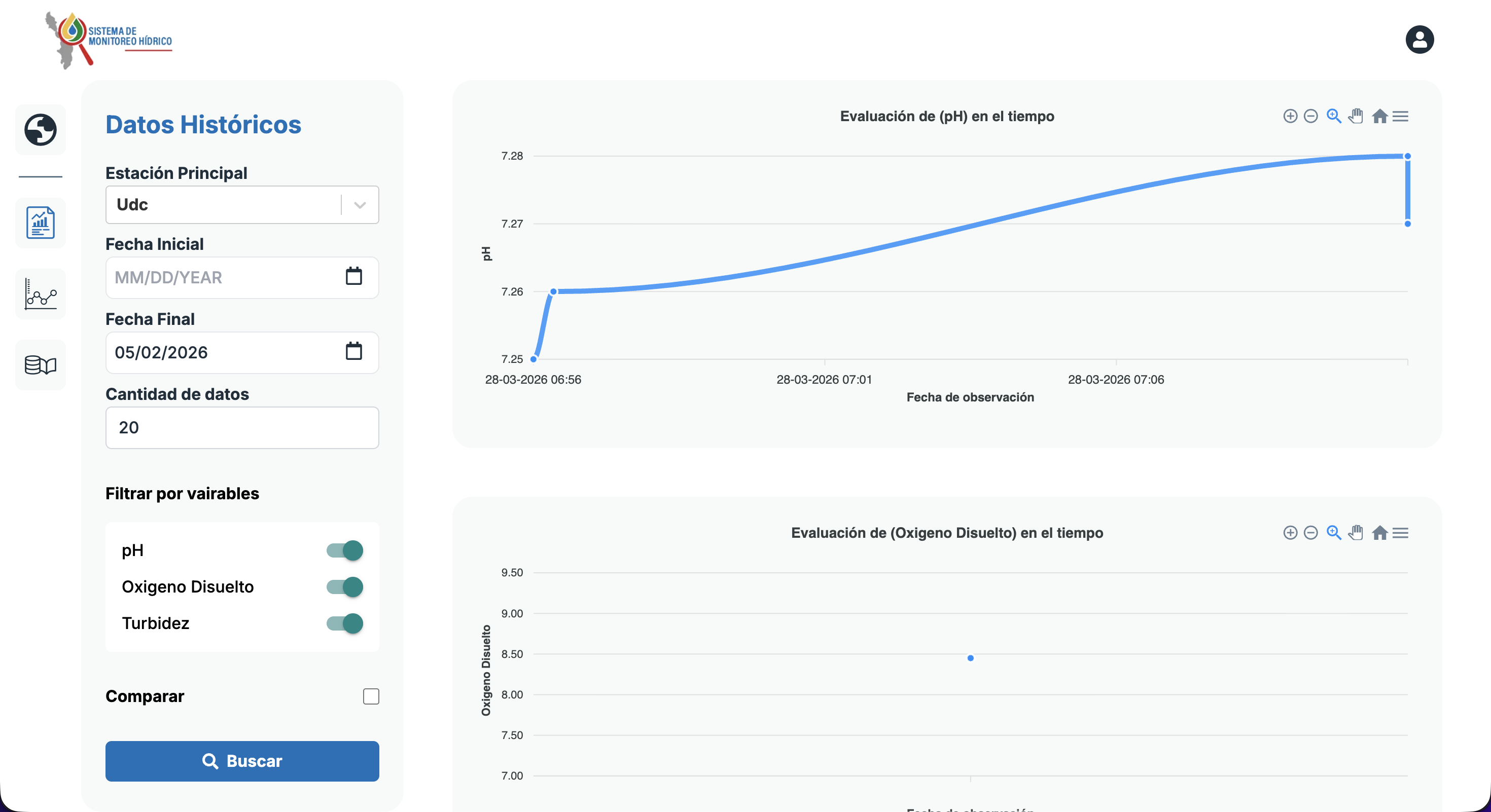Open the report chart document icon
This screenshot has width=1491, height=812.
pos(41,223)
